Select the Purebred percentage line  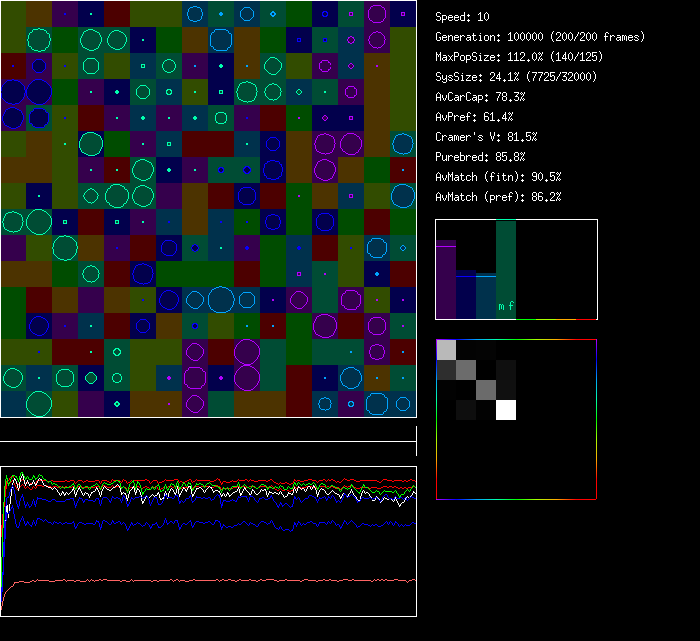480,157
